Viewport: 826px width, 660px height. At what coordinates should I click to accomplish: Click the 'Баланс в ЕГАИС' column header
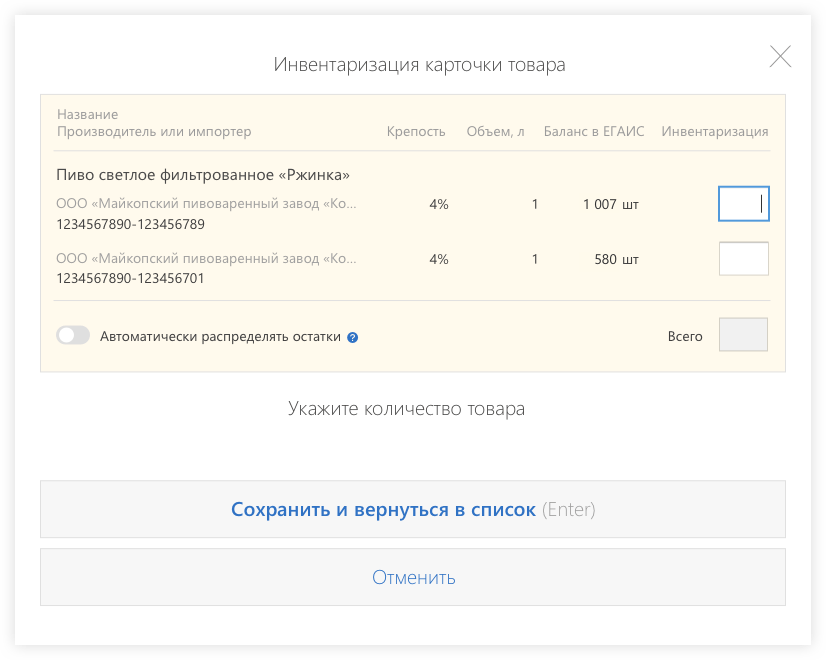(x=594, y=132)
